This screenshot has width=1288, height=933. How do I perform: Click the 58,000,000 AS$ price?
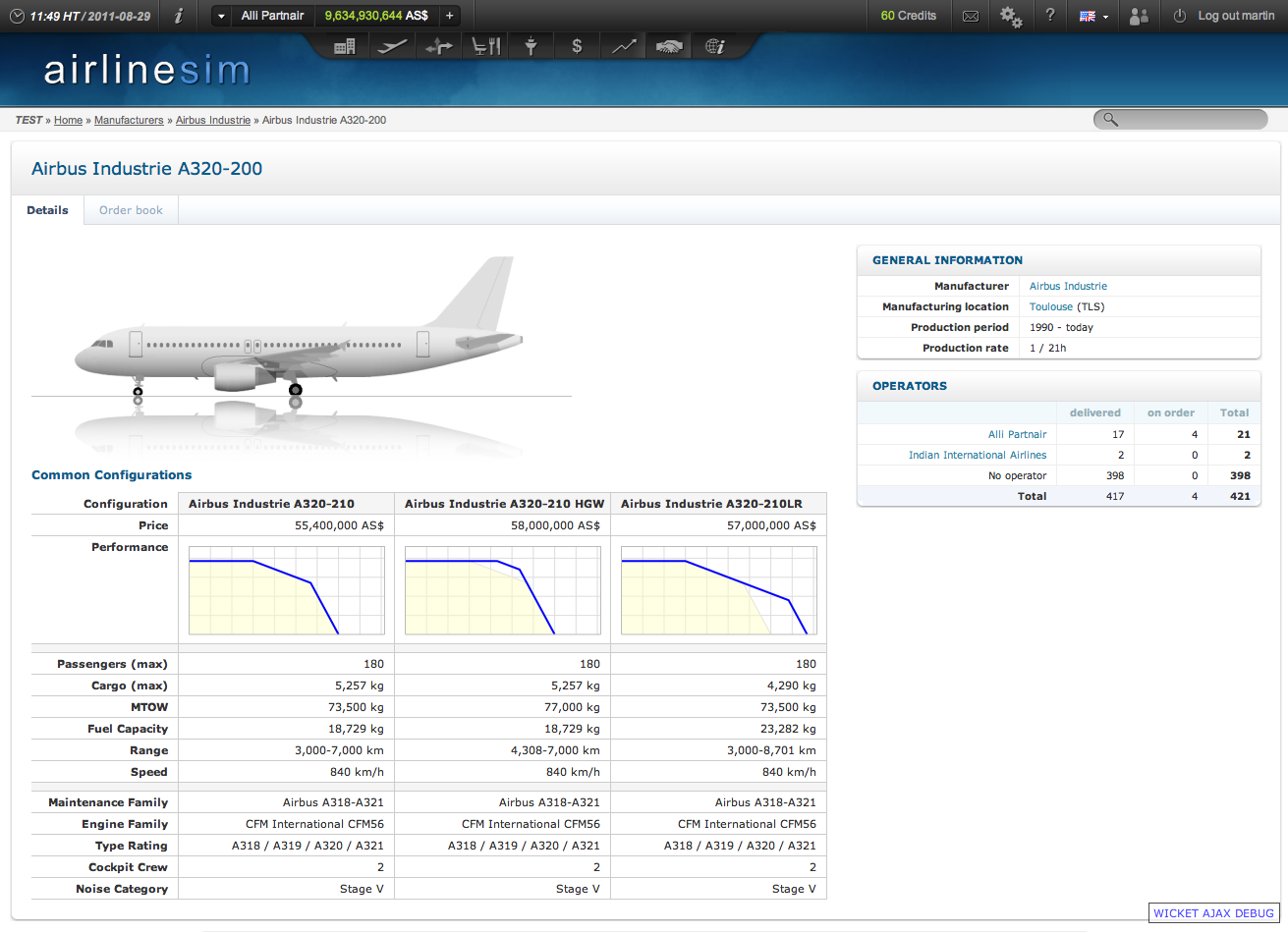(x=555, y=525)
